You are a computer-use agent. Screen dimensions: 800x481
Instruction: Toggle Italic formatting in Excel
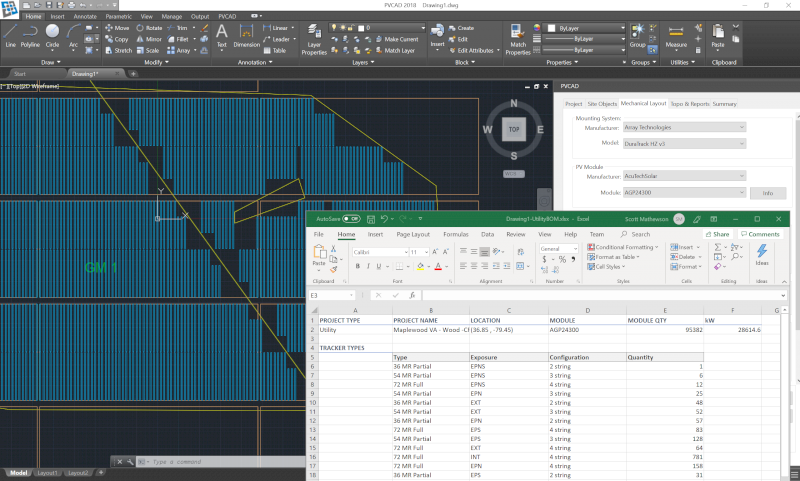tap(368, 267)
